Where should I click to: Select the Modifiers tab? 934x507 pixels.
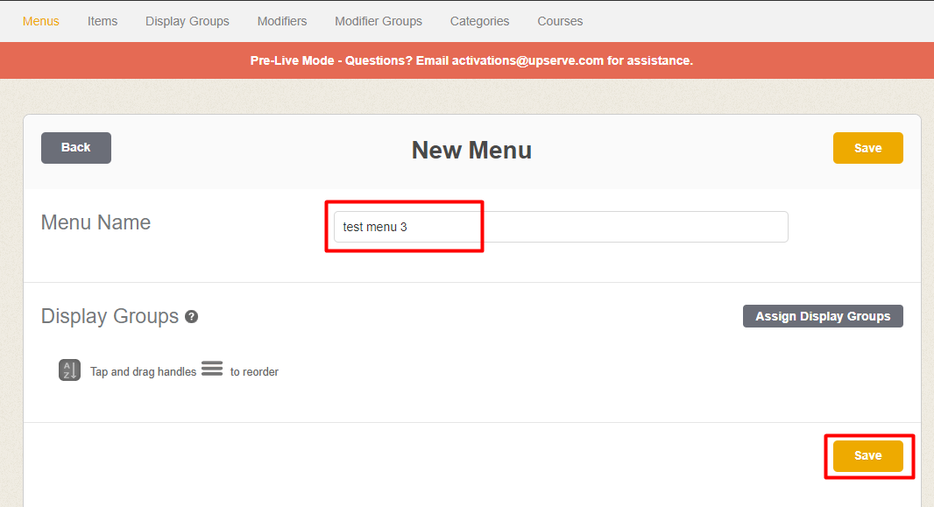tap(282, 21)
